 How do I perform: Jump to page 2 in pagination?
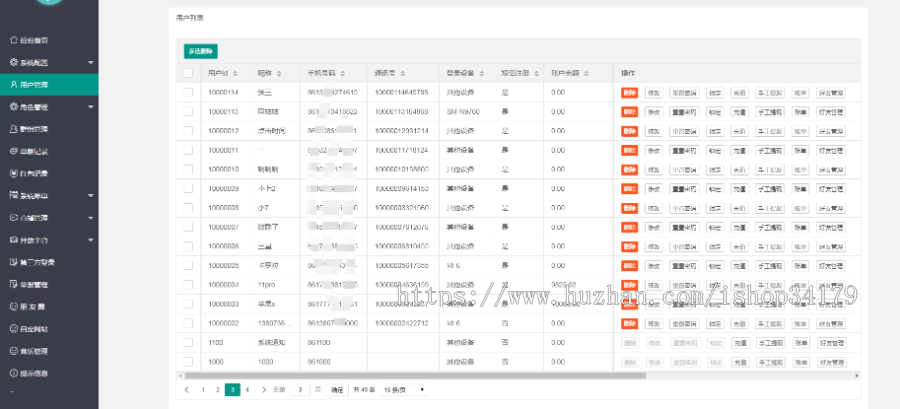pos(218,389)
